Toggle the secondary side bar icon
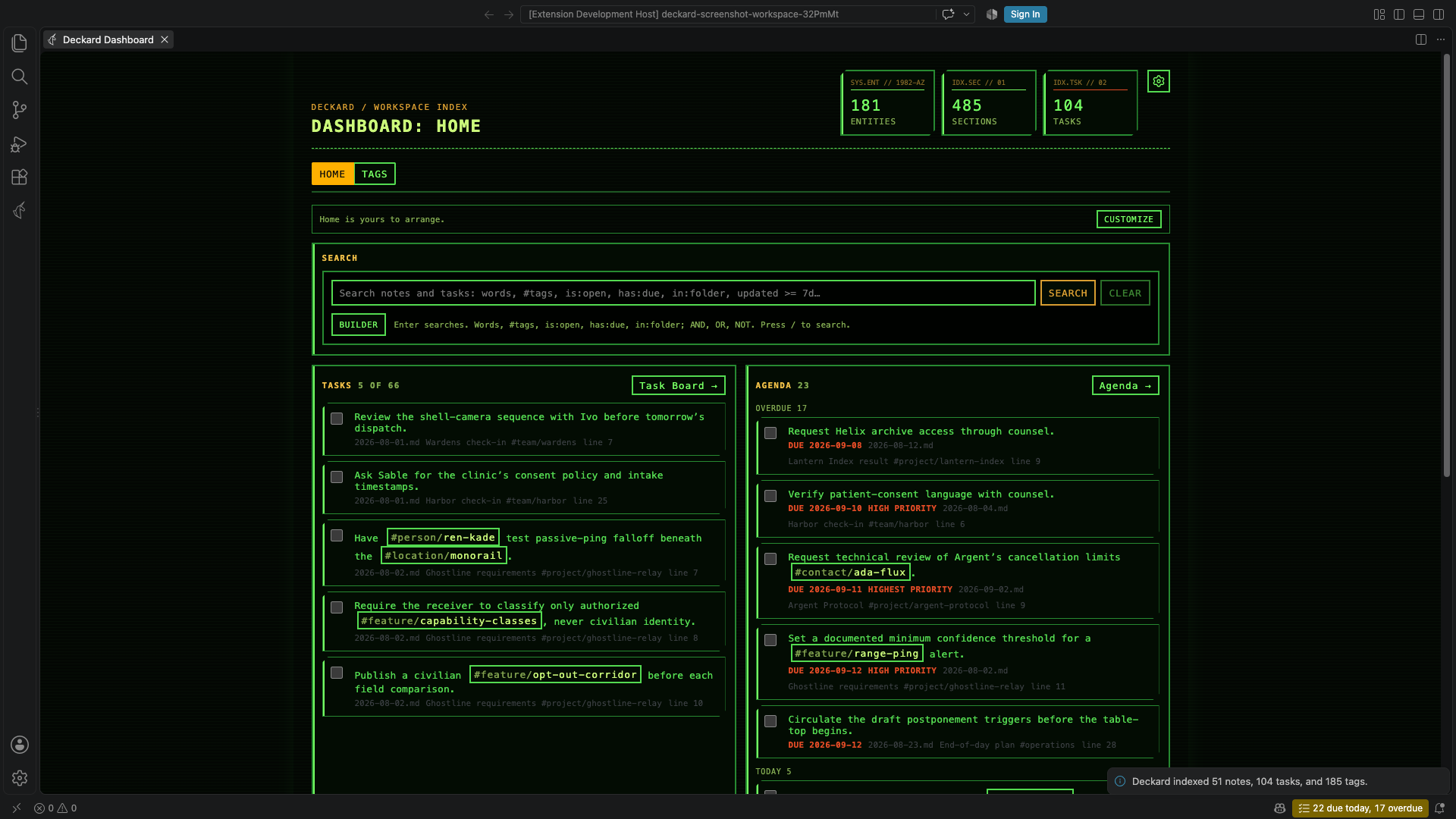Viewport: 1456px width, 819px height. coord(1439,14)
